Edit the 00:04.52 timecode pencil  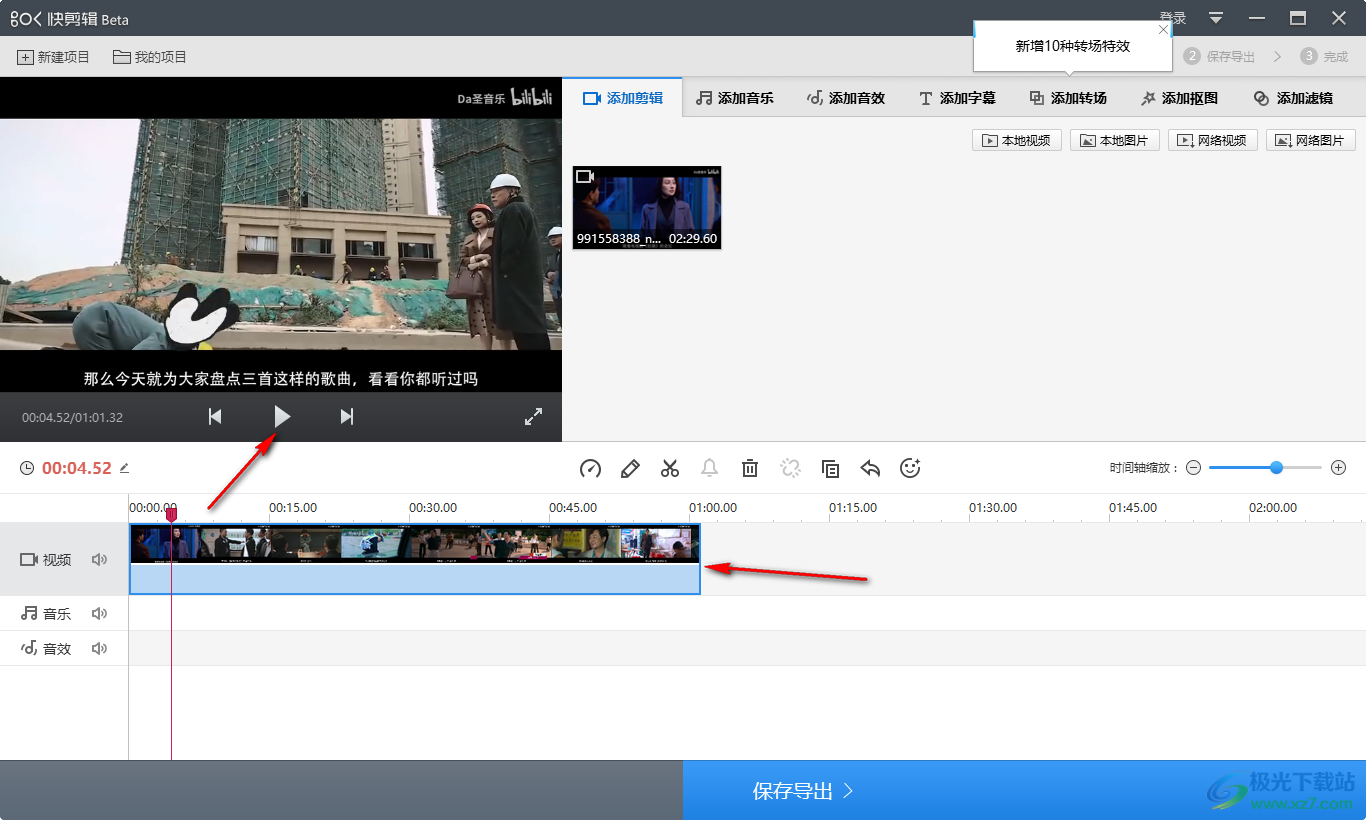coord(124,468)
